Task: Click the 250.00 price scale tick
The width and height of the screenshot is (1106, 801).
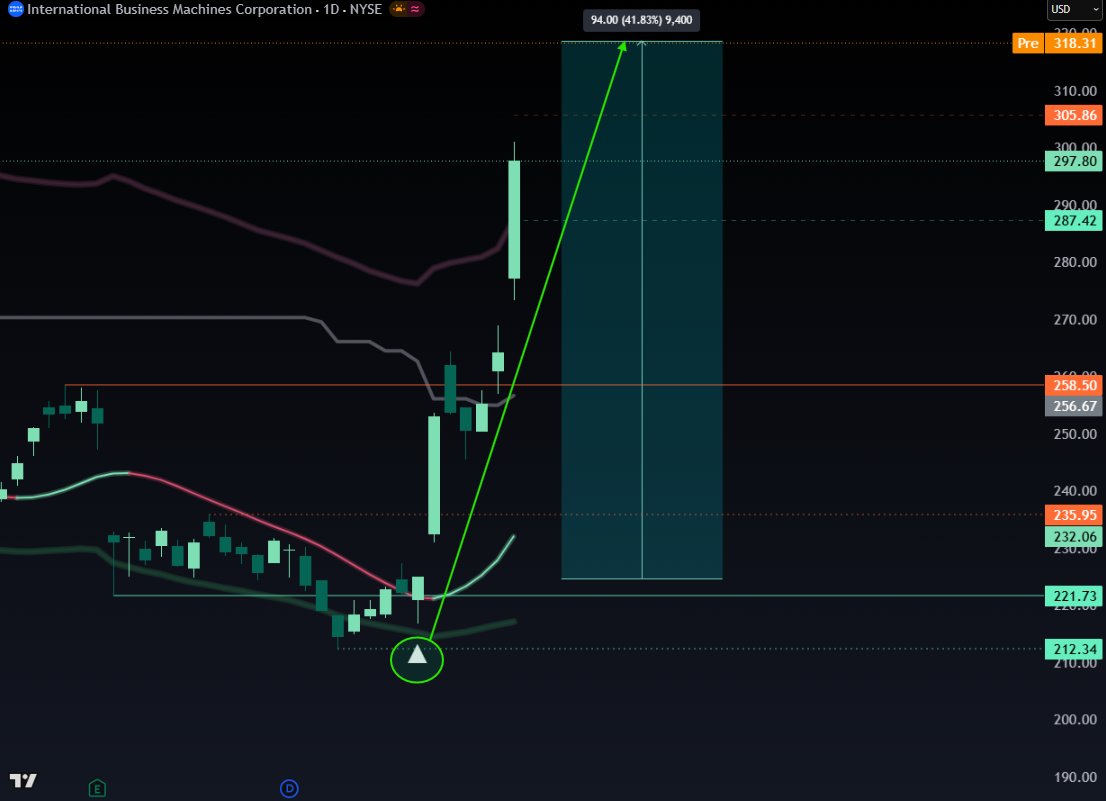Action: click(1075, 434)
